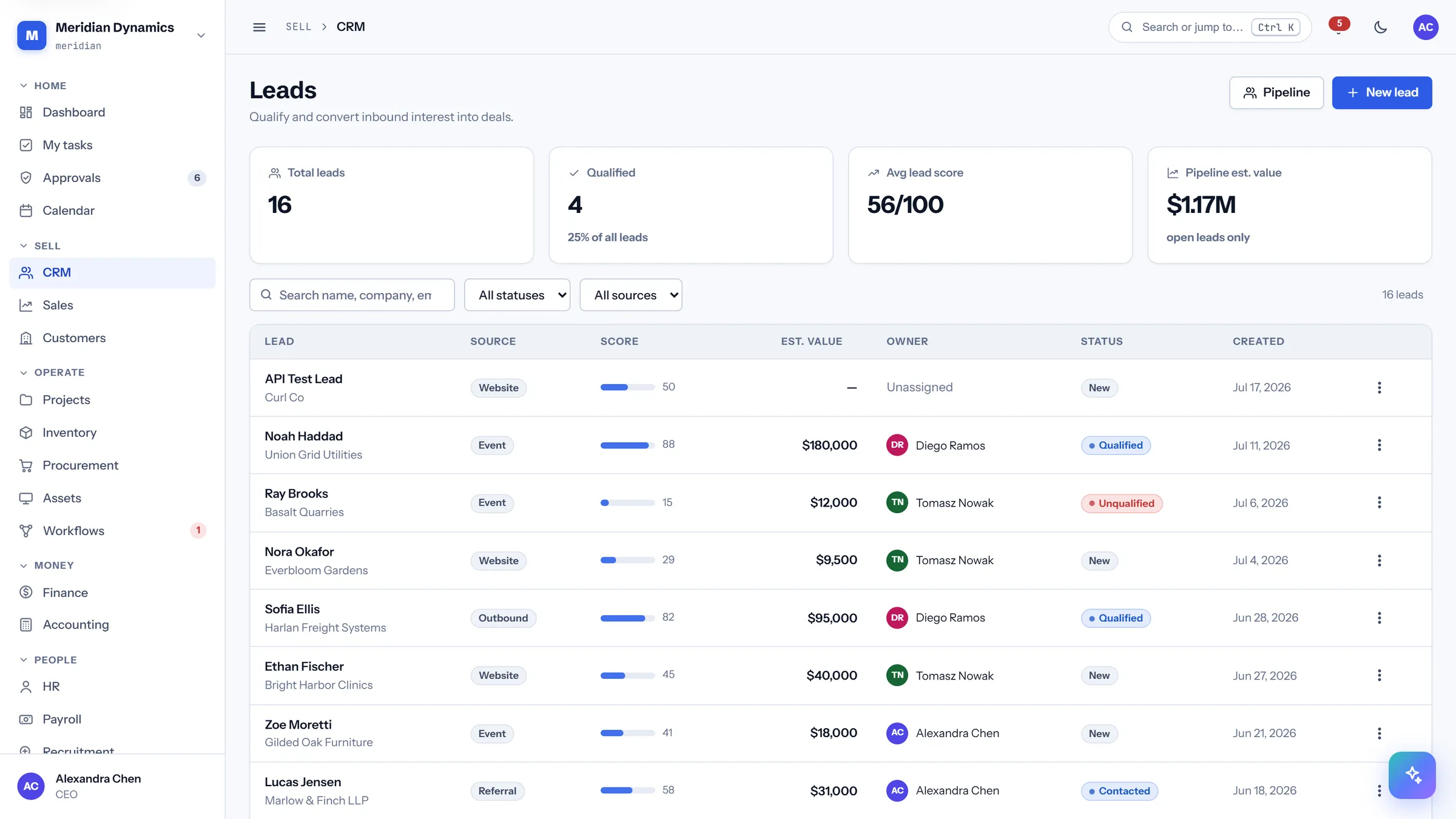Open Payroll in sidebar
The width and height of the screenshot is (1456, 819).
click(112, 720)
